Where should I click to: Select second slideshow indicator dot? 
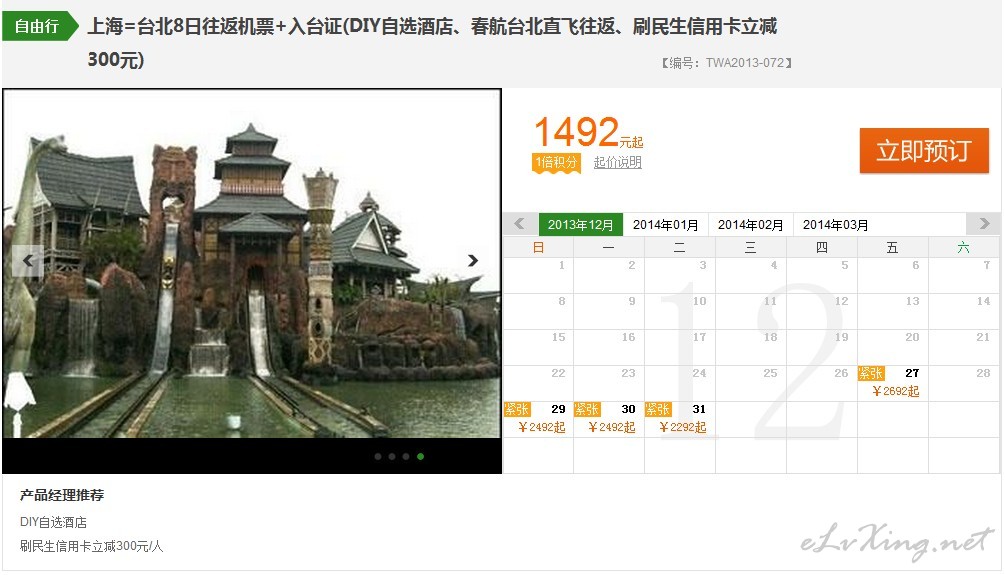[x=392, y=456]
